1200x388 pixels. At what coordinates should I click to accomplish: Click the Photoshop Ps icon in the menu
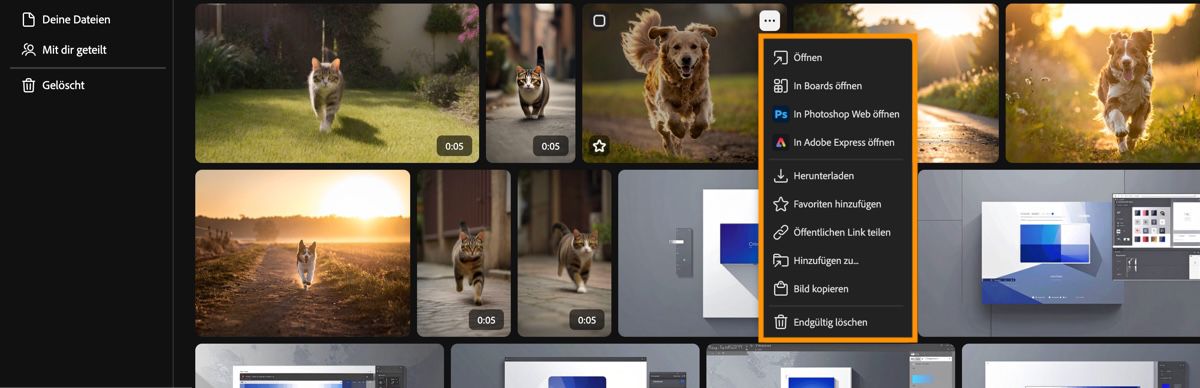tap(781, 114)
